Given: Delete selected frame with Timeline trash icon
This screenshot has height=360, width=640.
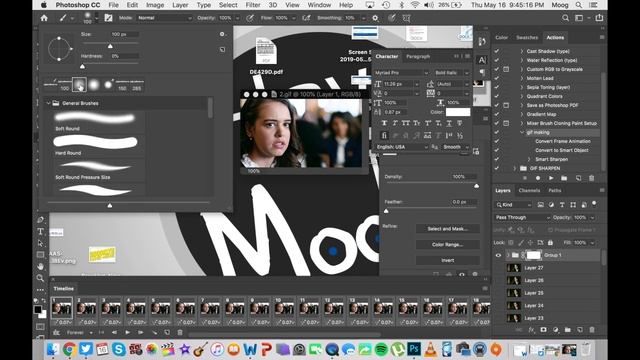Looking at the screenshot, I should (180, 333).
